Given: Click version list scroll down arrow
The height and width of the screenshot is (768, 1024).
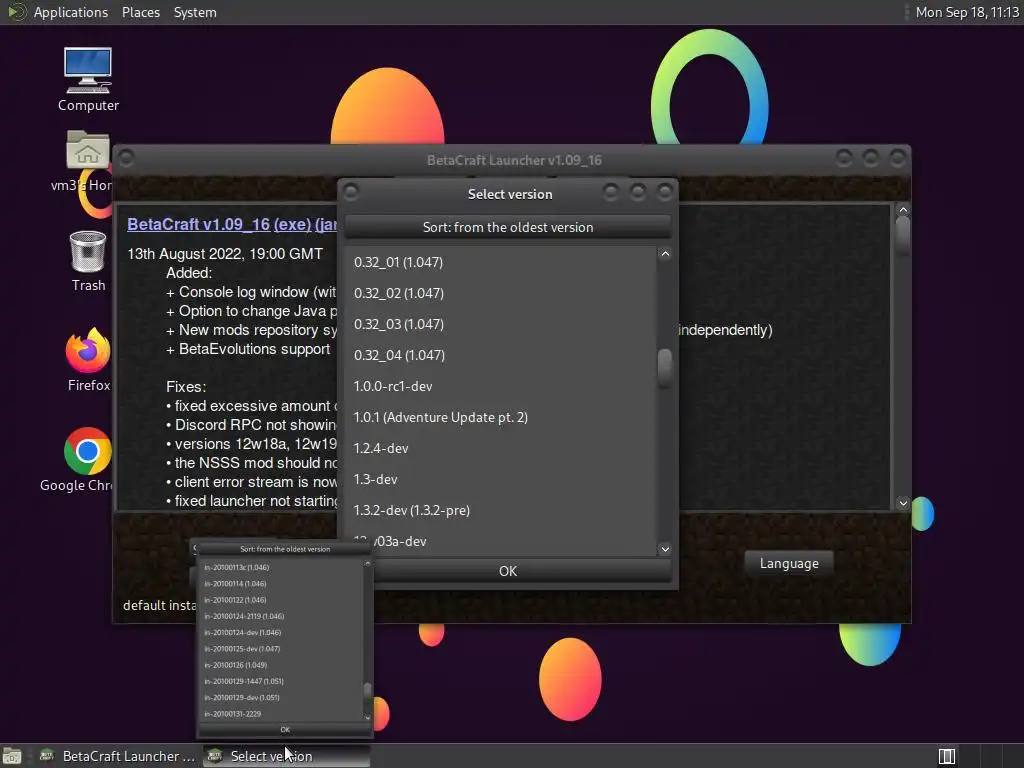Looking at the screenshot, I should coord(665,549).
